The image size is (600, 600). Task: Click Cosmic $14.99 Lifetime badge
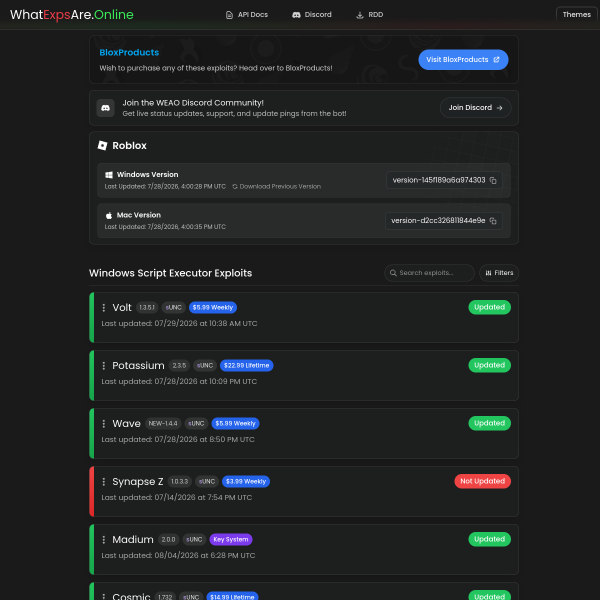232,596
